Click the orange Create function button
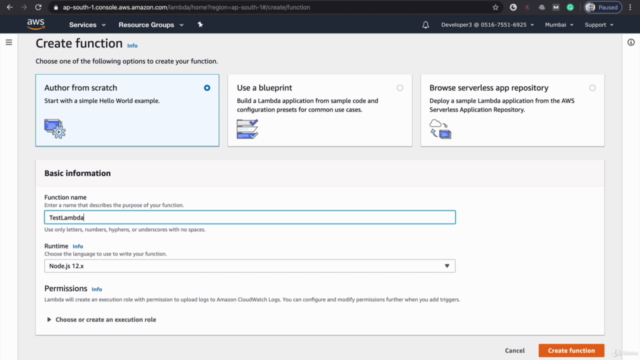The width and height of the screenshot is (640, 360). pyautogui.click(x=571, y=350)
